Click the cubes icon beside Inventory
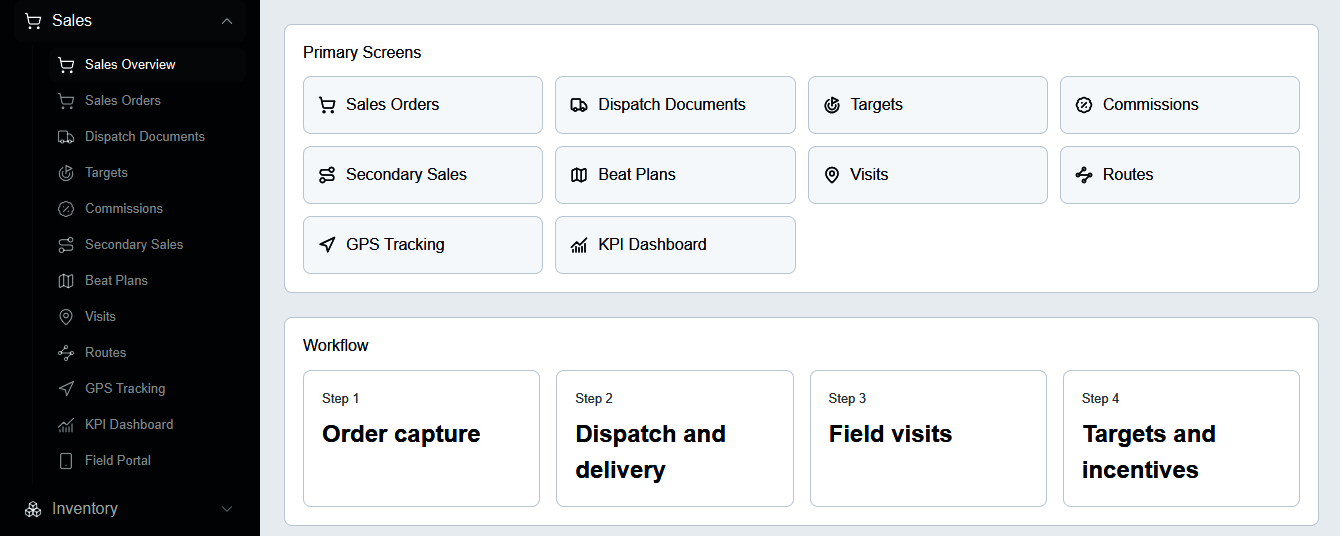 33,509
